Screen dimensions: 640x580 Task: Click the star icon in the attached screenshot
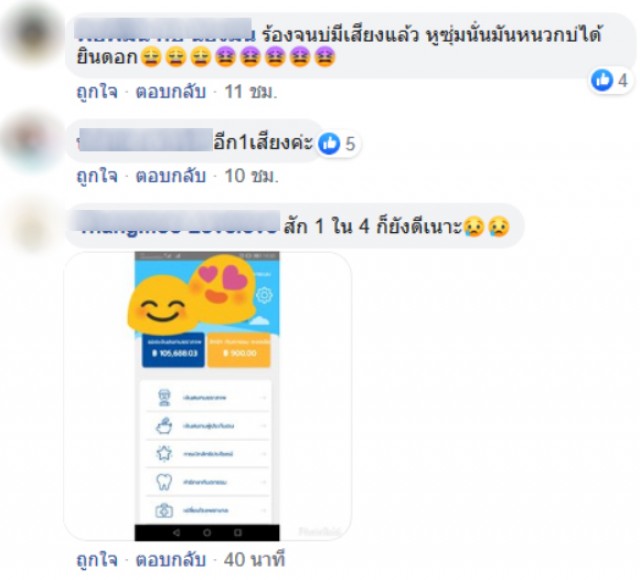[x=164, y=453]
